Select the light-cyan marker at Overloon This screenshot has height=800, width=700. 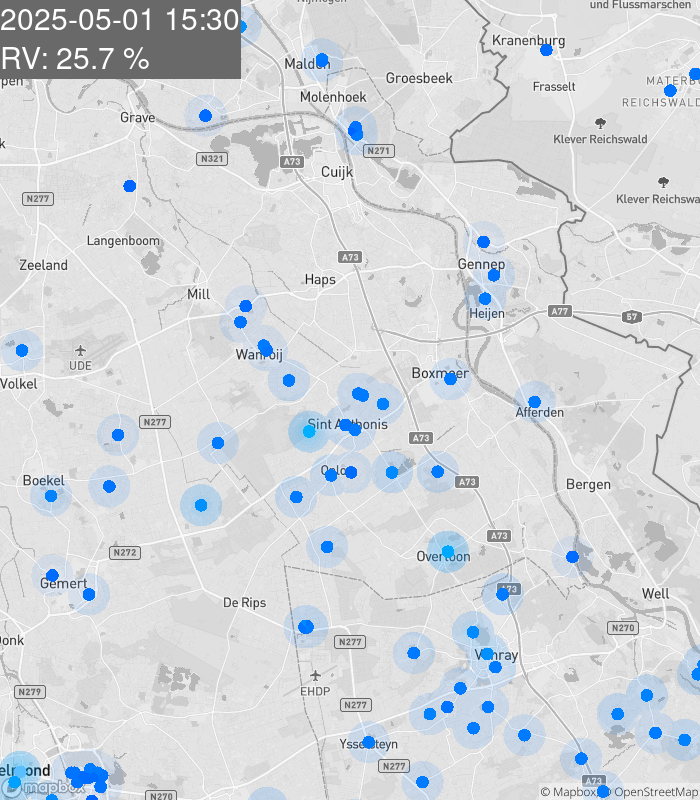tap(447, 552)
